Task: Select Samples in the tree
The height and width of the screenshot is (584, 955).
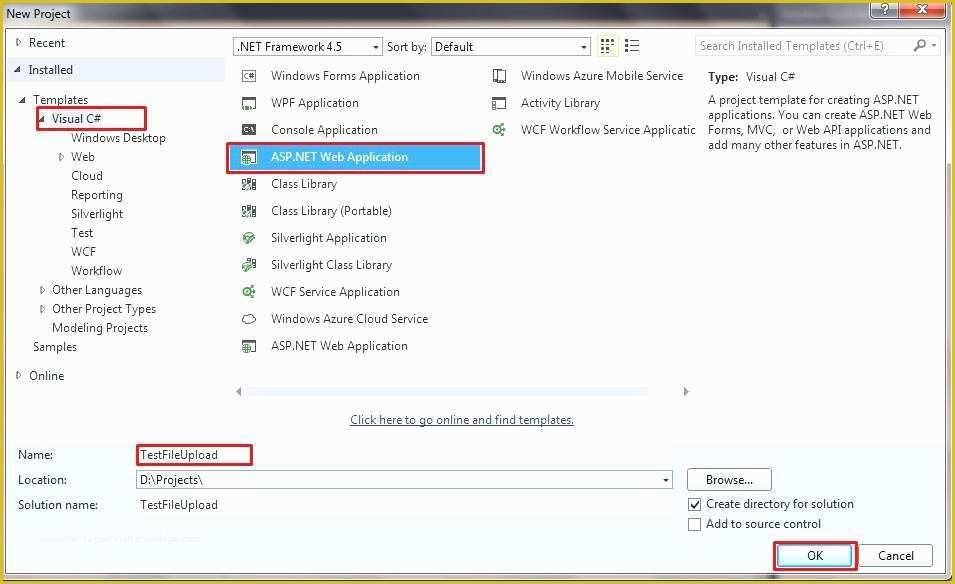Action: tap(55, 347)
